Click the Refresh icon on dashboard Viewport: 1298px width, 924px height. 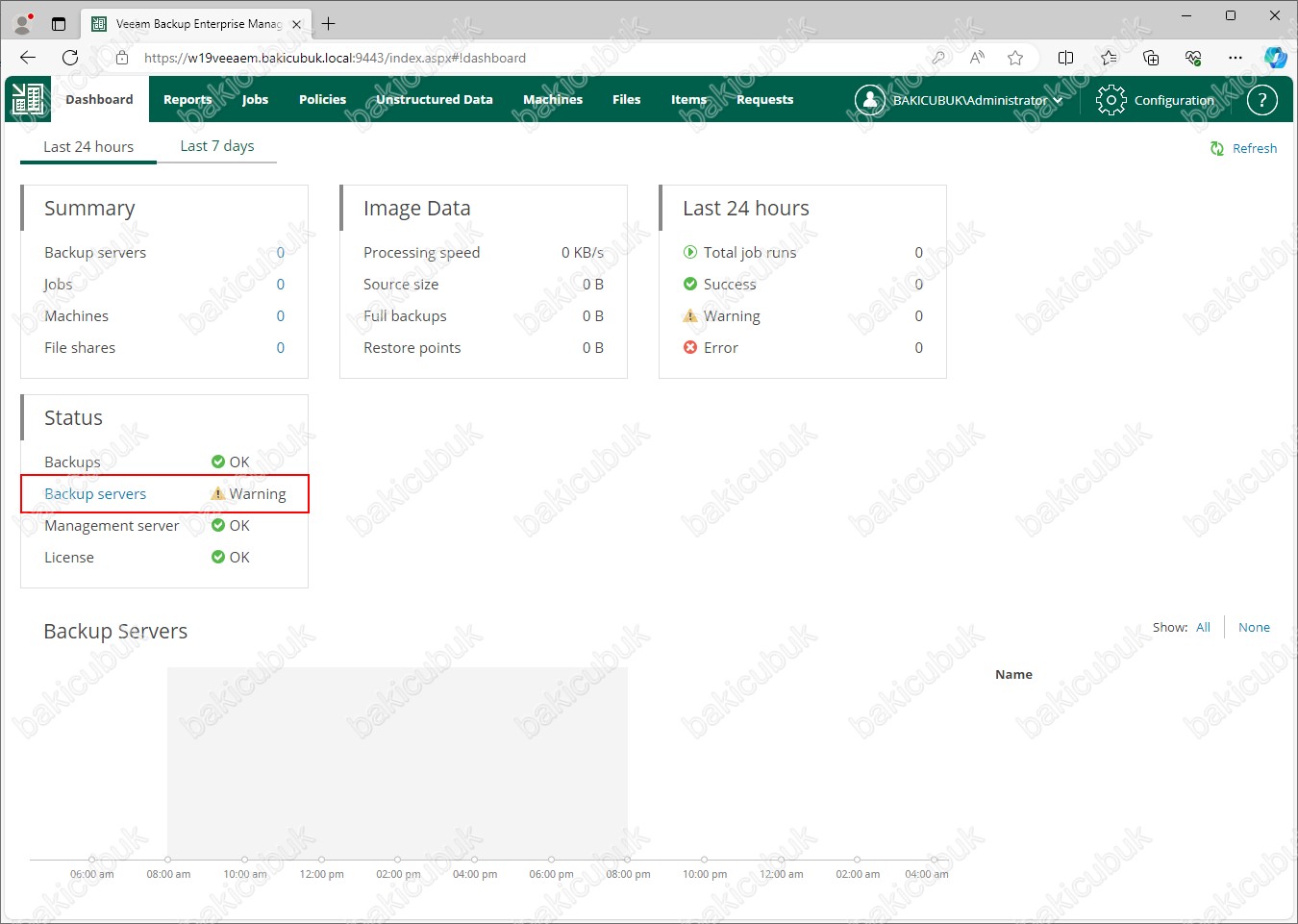(x=1217, y=148)
